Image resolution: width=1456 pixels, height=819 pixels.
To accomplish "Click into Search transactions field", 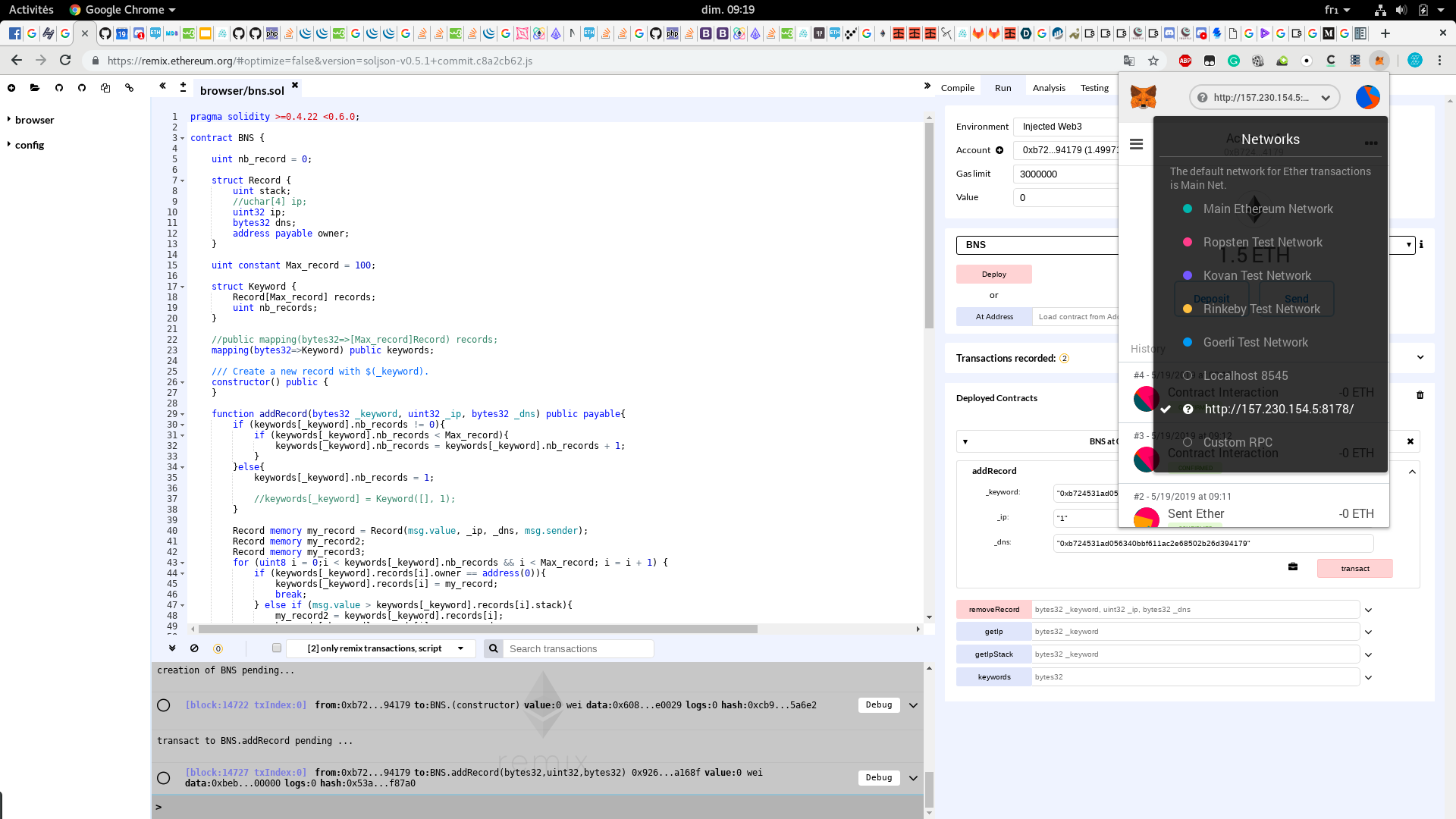I will click(579, 649).
